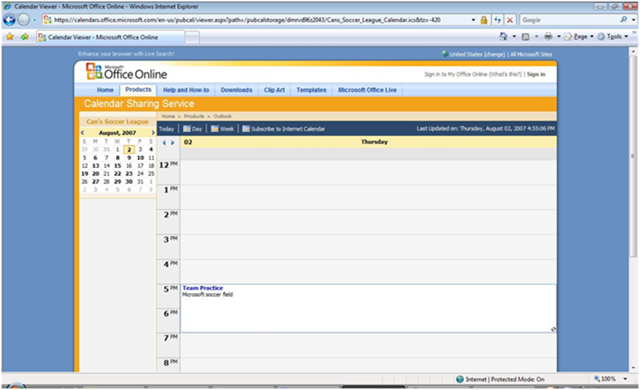Click Add to Favorites star-plus icon

click(25, 37)
